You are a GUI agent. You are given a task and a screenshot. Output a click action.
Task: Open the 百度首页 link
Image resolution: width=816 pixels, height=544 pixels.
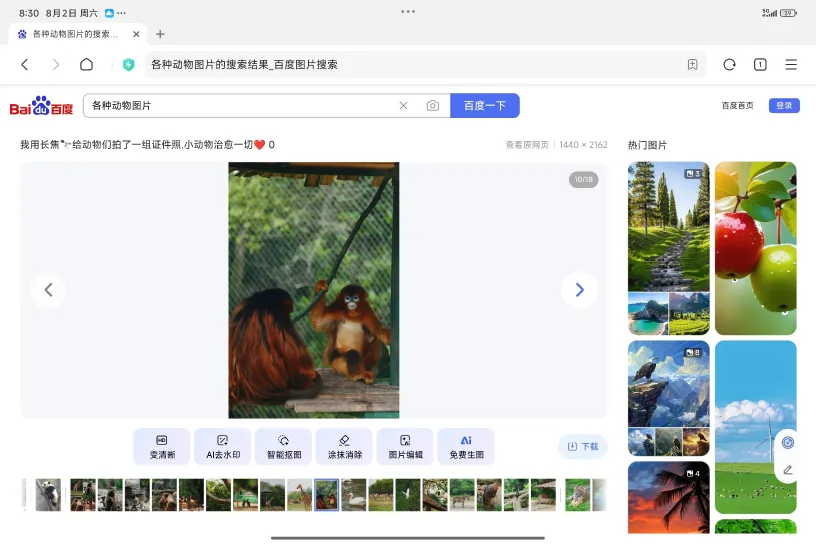(x=738, y=106)
